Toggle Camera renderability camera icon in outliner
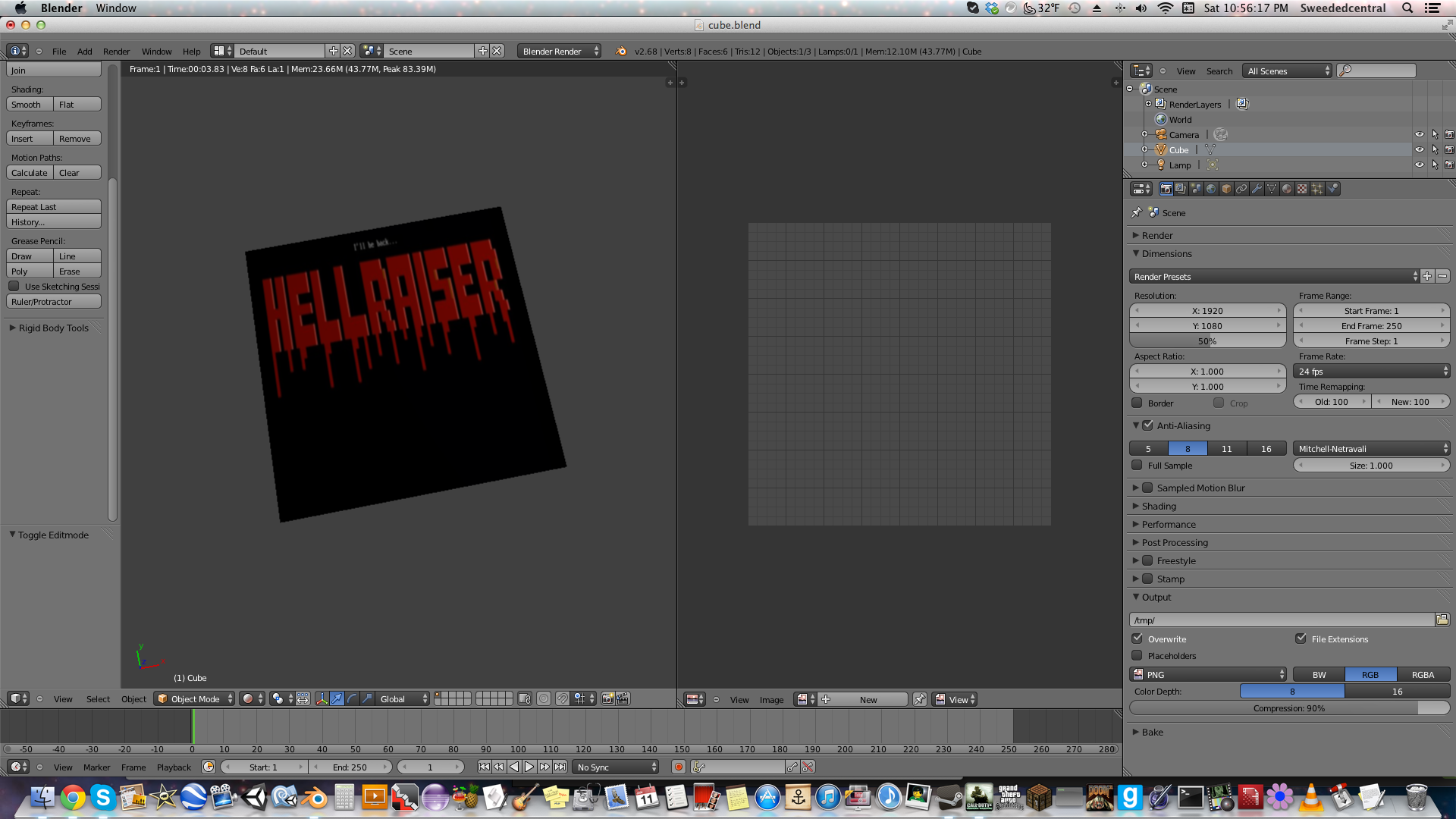 [1448, 134]
